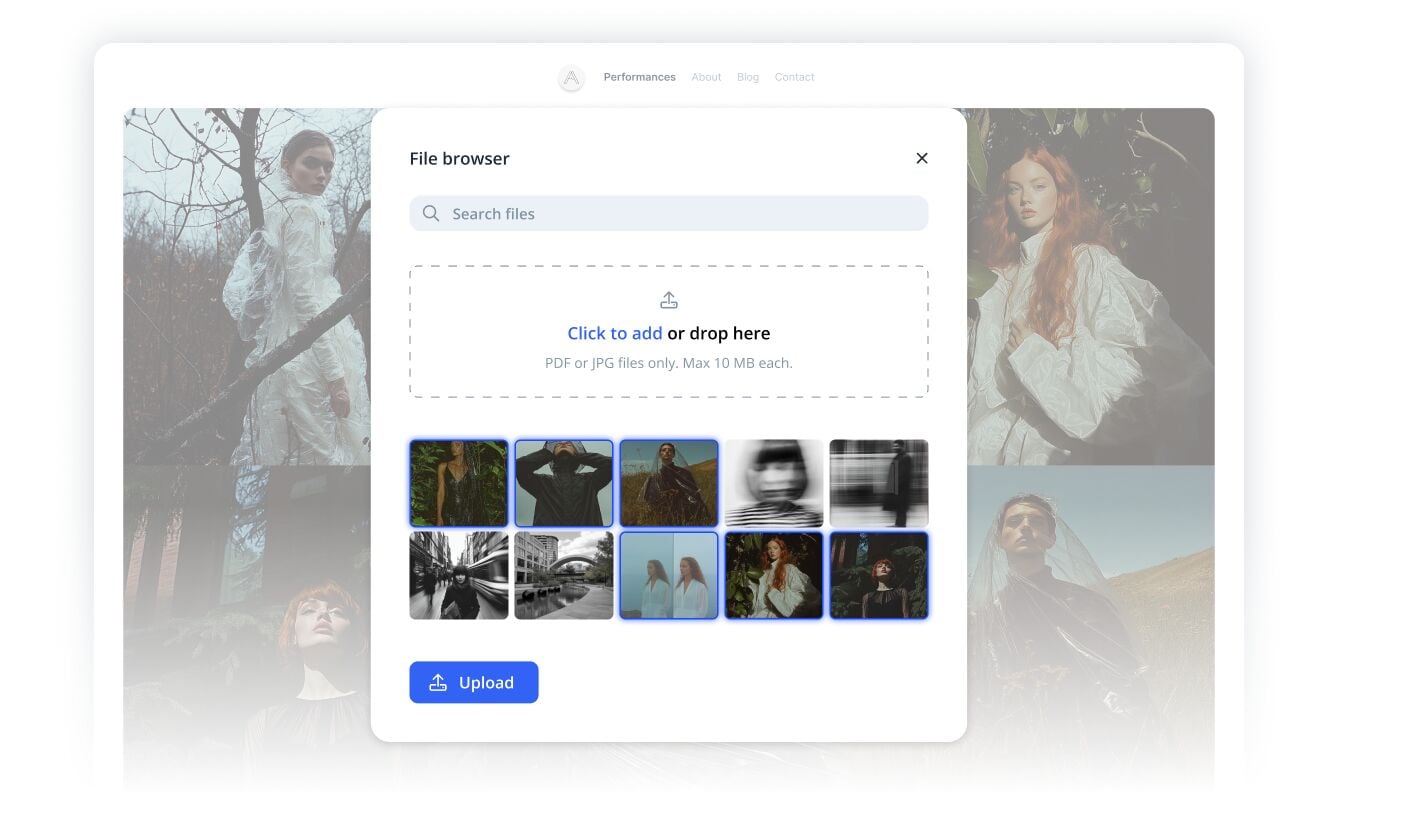Go to the About page
Screen dimensions: 1410x823
click(x=706, y=77)
